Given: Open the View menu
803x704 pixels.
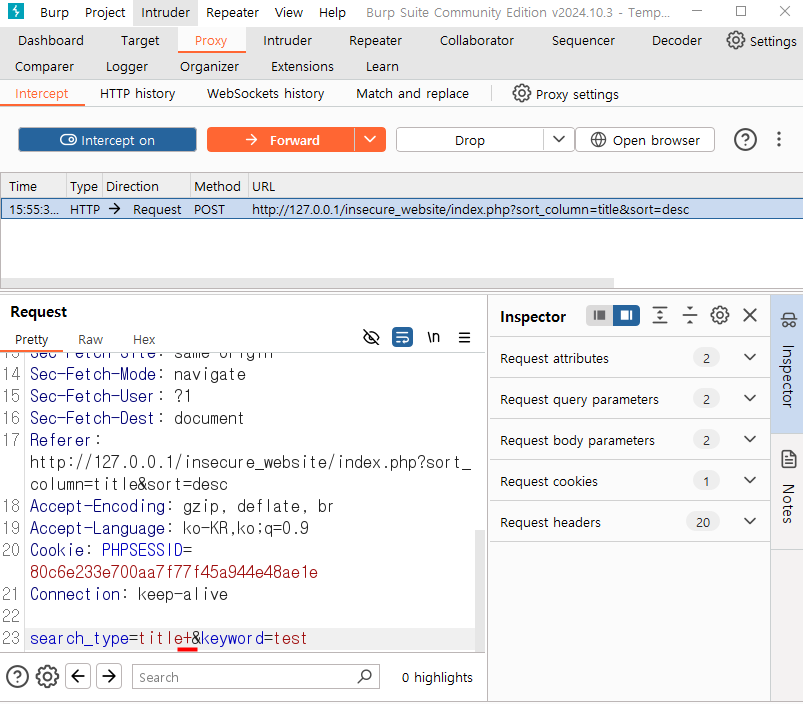Looking at the screenshot, I should click(x=288, y=13).
